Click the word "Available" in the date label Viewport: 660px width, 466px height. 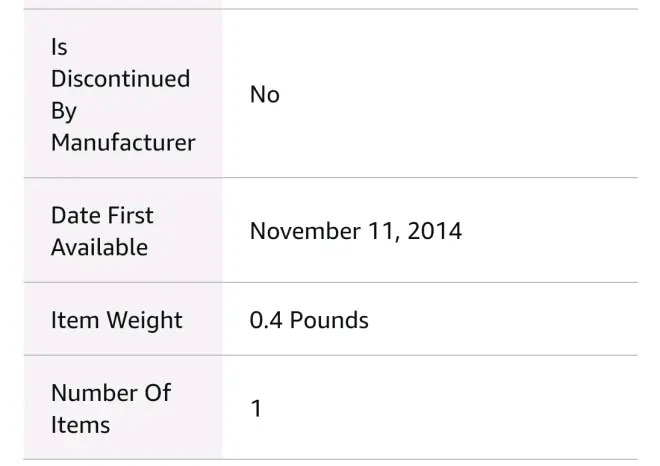point(99,247)
